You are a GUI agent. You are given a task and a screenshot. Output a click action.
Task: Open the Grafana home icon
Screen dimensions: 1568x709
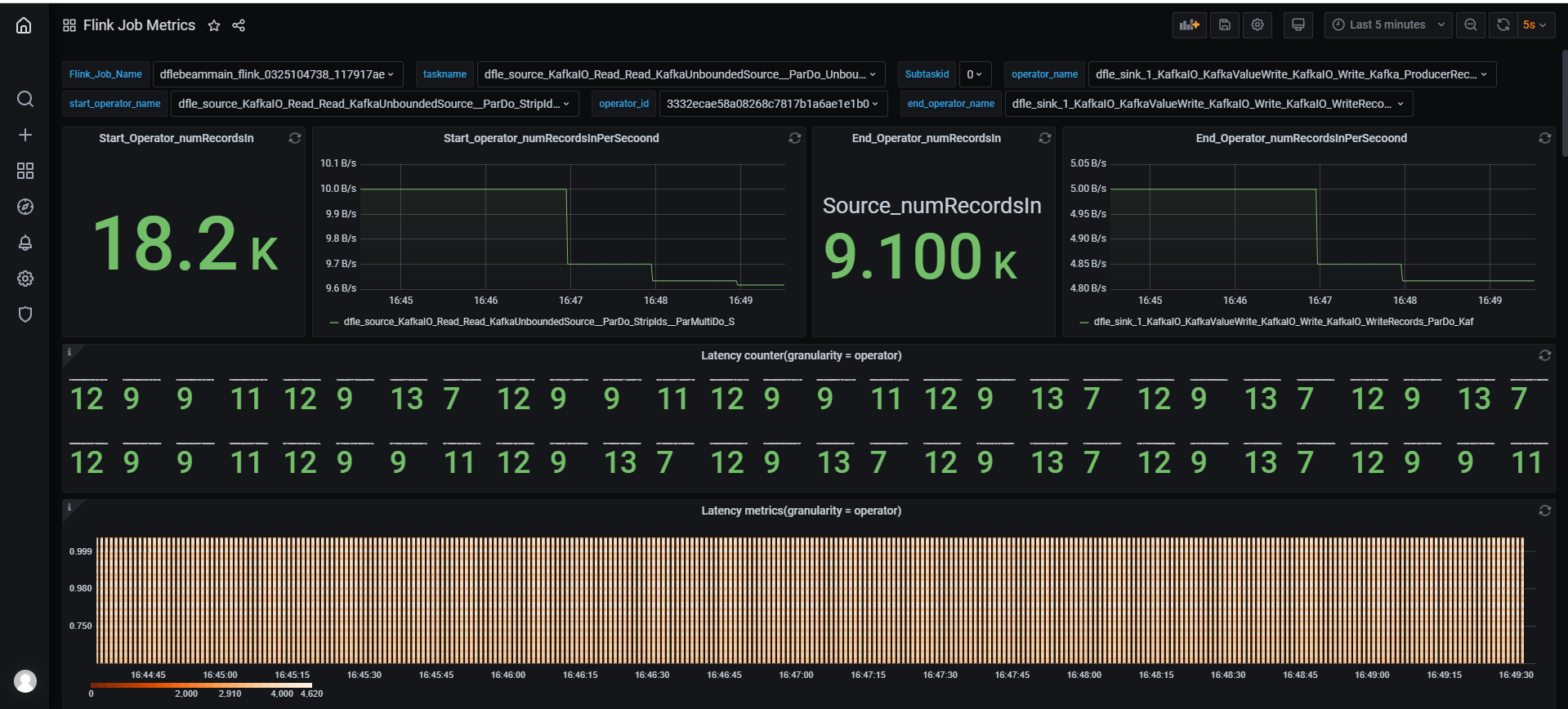pos(25,25)
